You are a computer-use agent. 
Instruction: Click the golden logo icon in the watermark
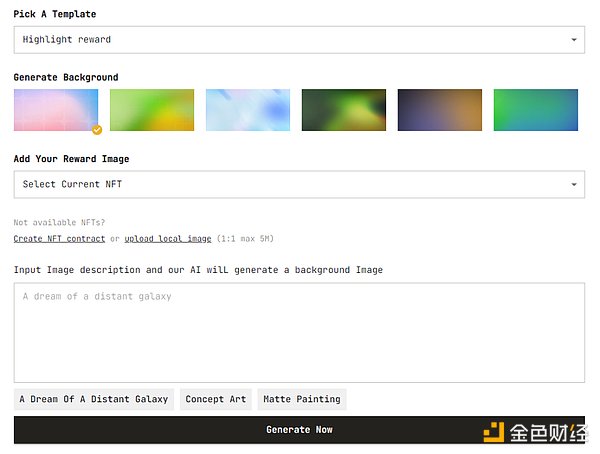tap(495, 431)
